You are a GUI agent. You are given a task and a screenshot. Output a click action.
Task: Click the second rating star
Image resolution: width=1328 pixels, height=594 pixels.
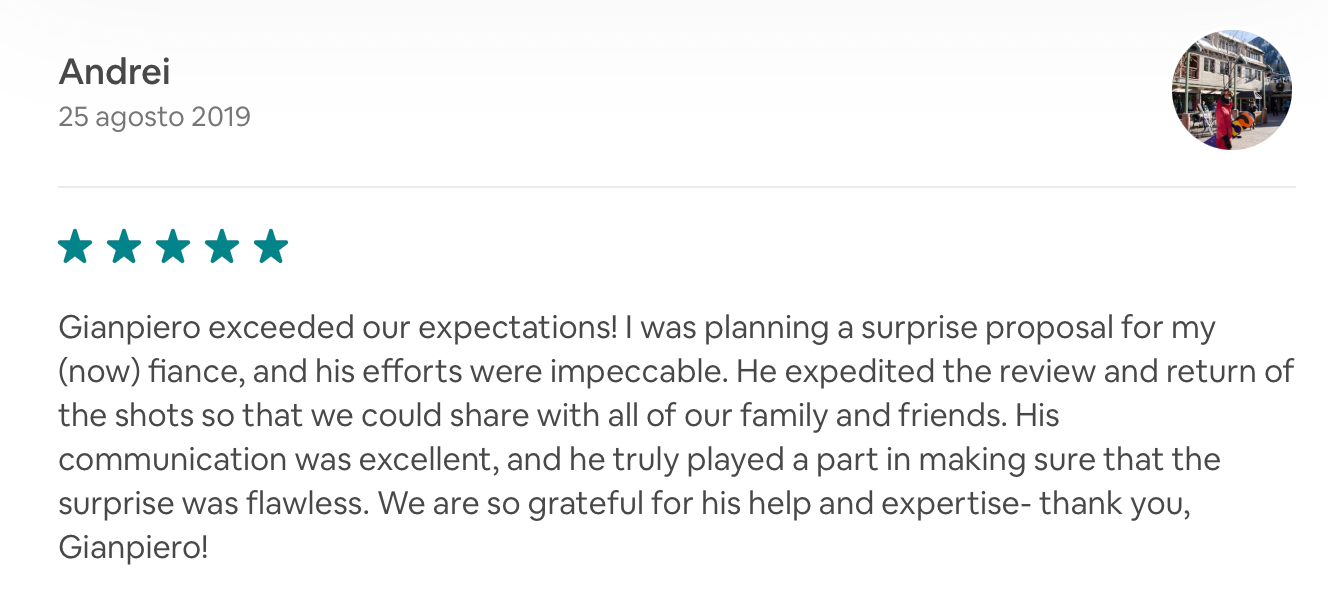(x=124, y=246)
